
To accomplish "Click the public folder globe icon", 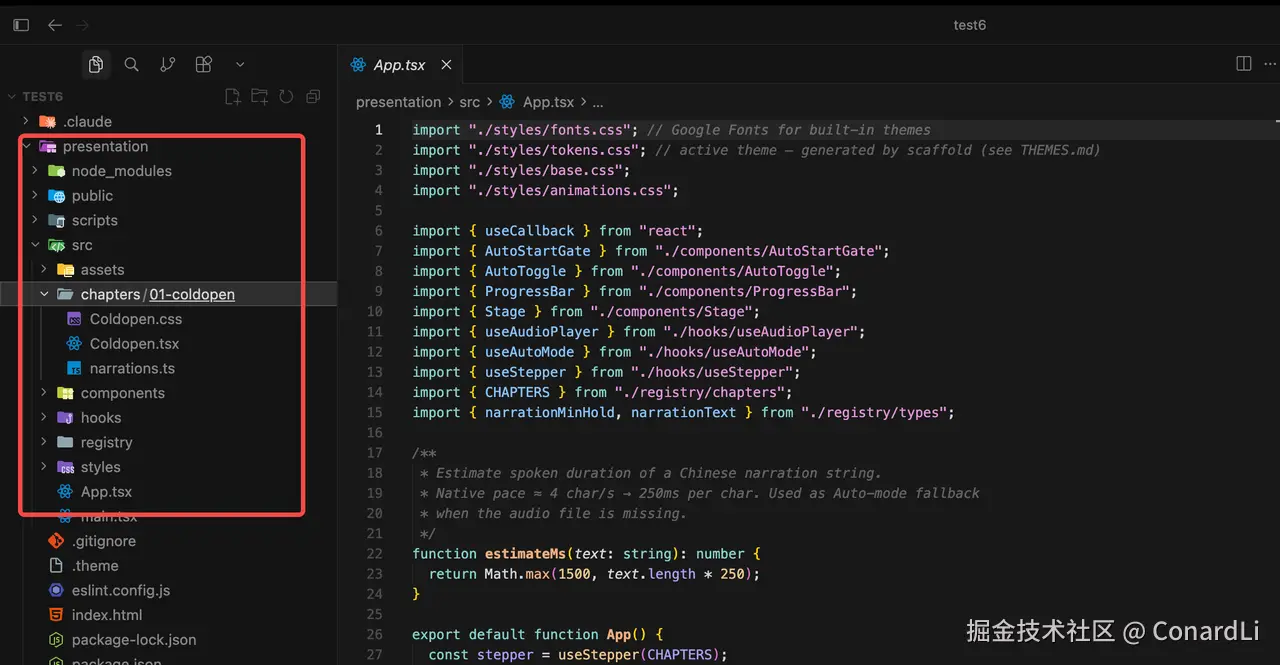I will pyautogui.click(x=56, y=196).
